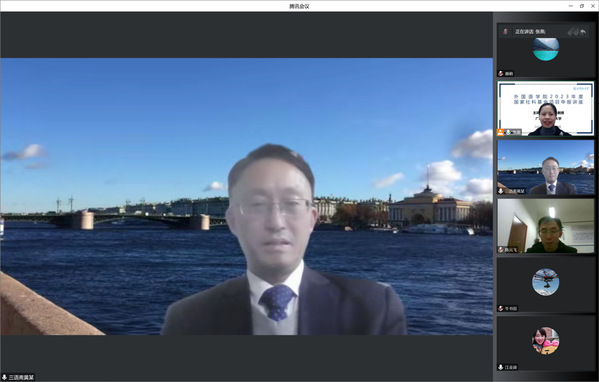Click the audio level bars icon
This screenshot has width=599, height=382.
[573, 32]
